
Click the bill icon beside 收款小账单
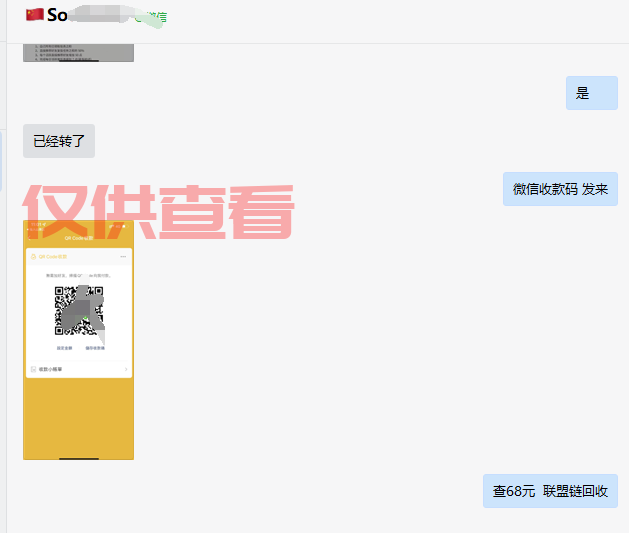point(33,369)
